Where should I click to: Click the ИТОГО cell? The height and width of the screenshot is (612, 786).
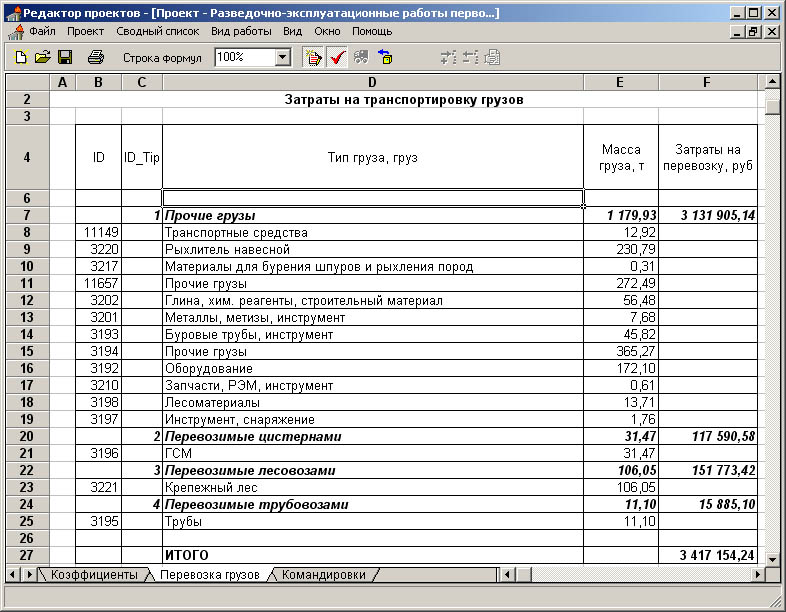tap(373, 555)
